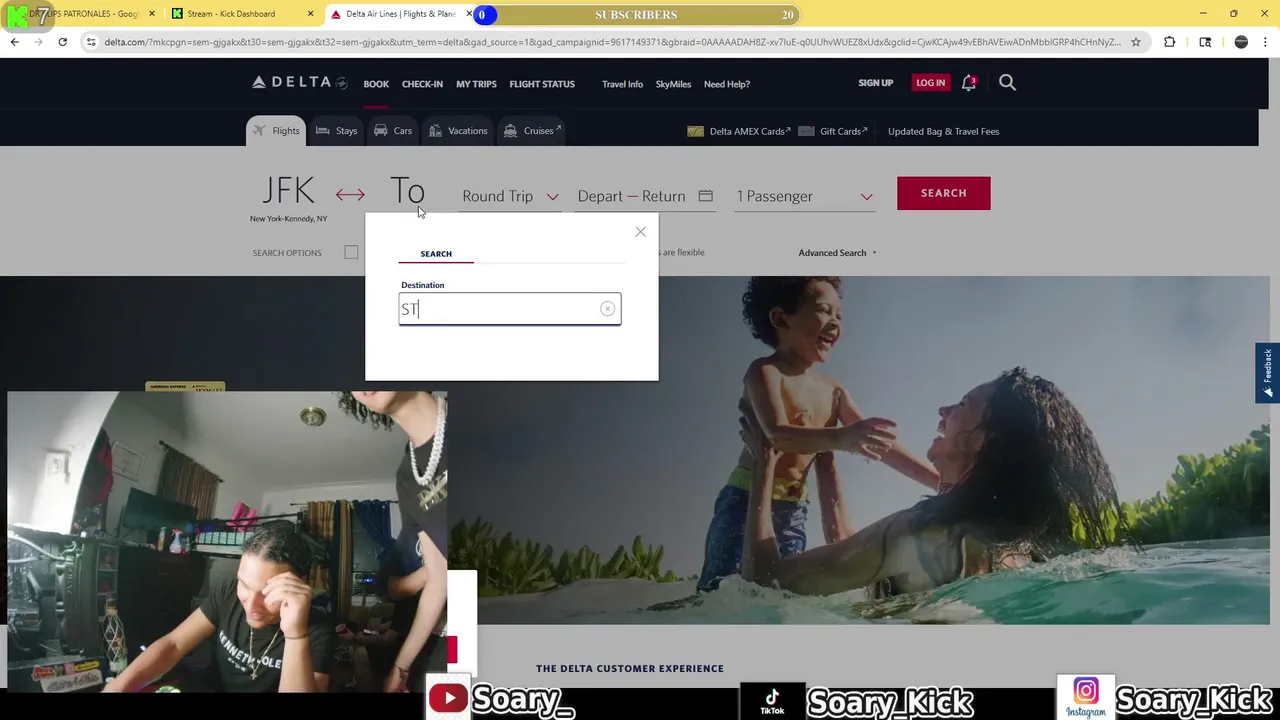Click the LOG IN button
Screen dimensions: 1280x720
(x=930, y=83)
